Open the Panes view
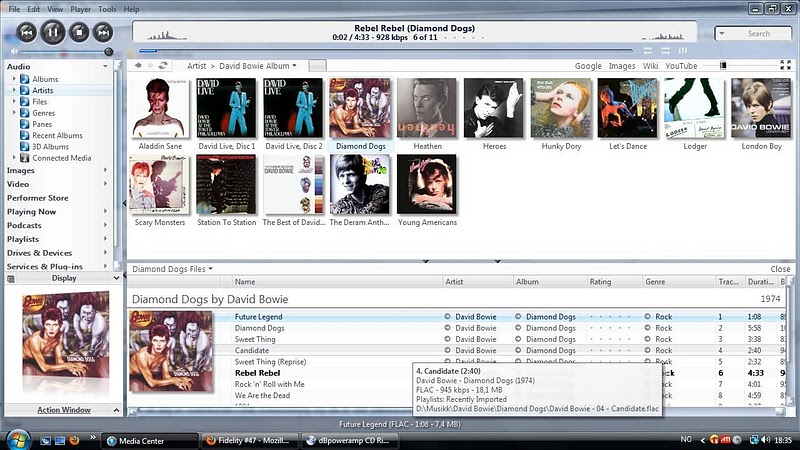Screen dimensions: 800x450 click(x=42, y=124)
